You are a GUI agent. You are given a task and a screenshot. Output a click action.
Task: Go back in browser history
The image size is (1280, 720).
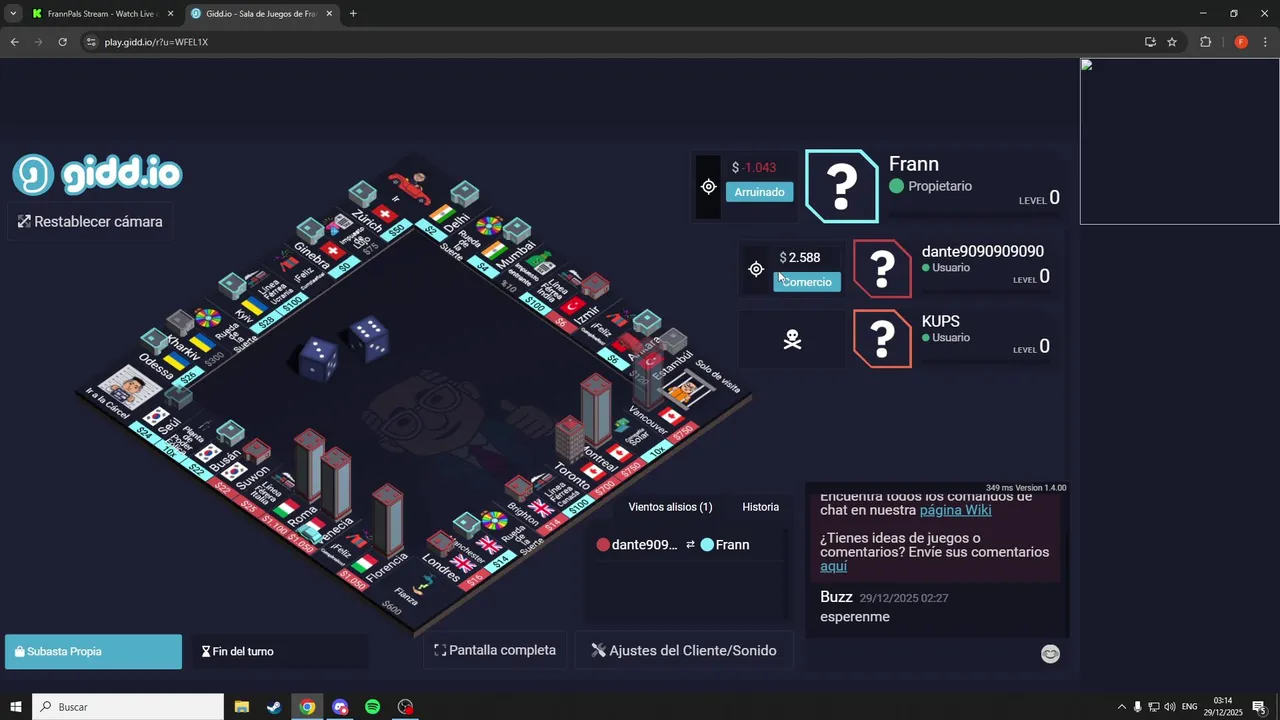tap(14, 42)
